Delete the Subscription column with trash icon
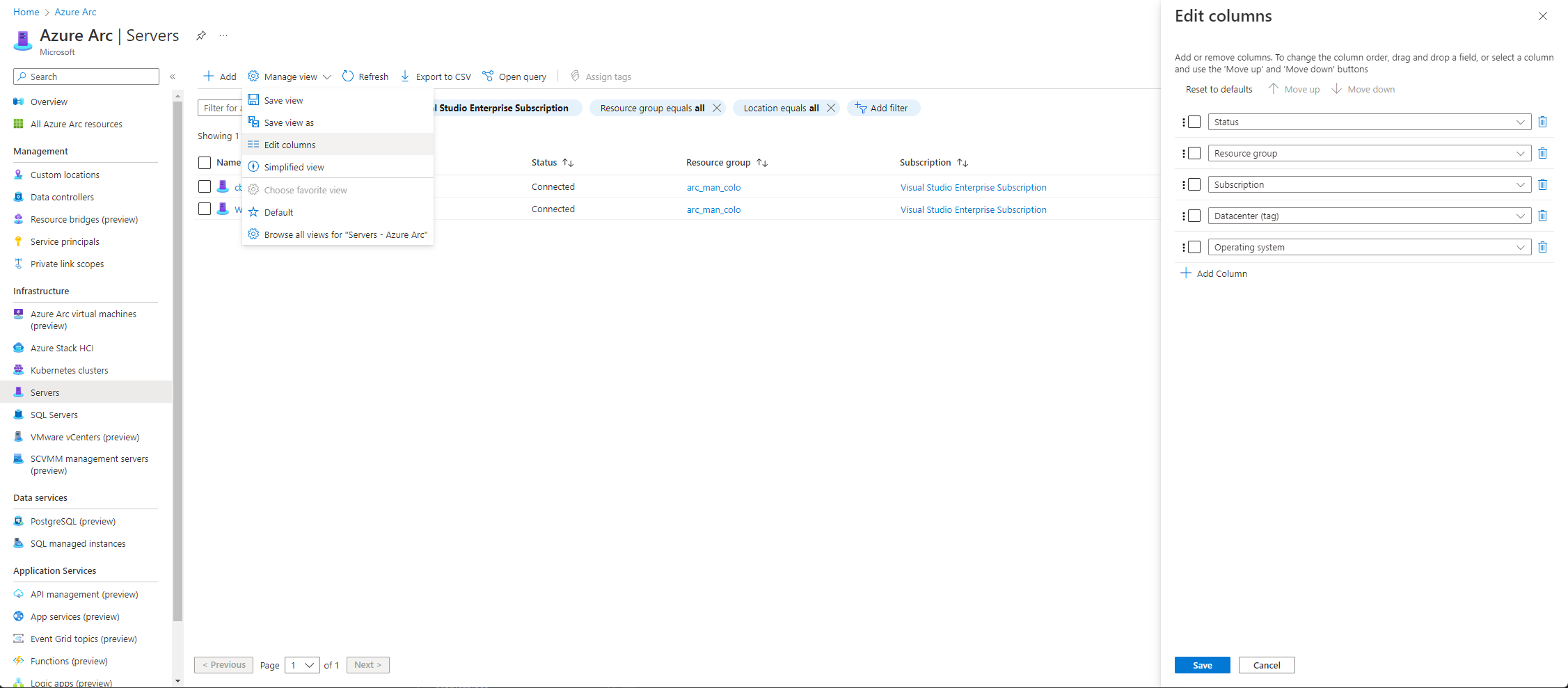Image resolution: width=1568 pixels, height=688 pixels. point(1542,184)
